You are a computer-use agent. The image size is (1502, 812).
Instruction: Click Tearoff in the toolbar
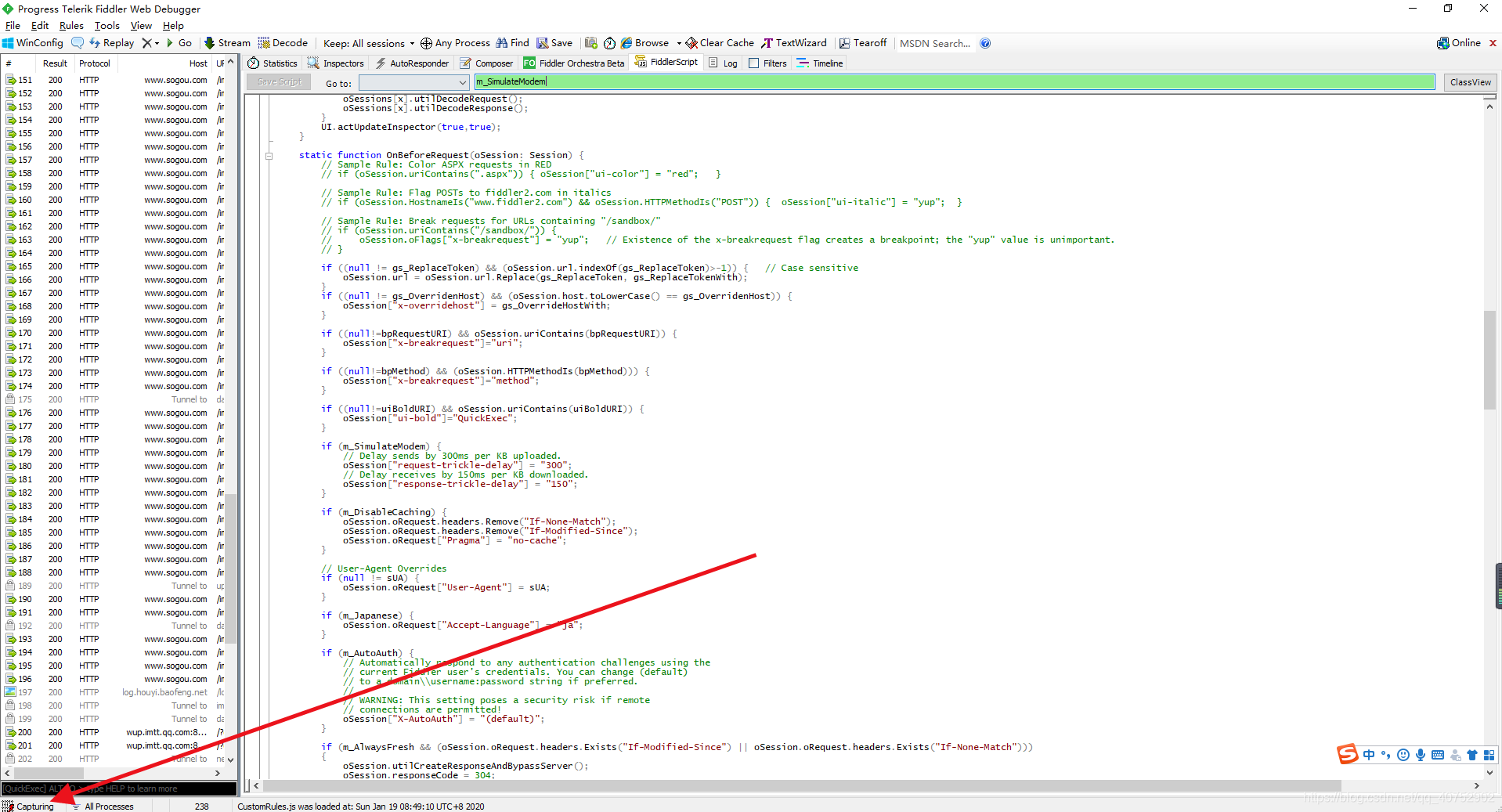click(x=863, y=43)
